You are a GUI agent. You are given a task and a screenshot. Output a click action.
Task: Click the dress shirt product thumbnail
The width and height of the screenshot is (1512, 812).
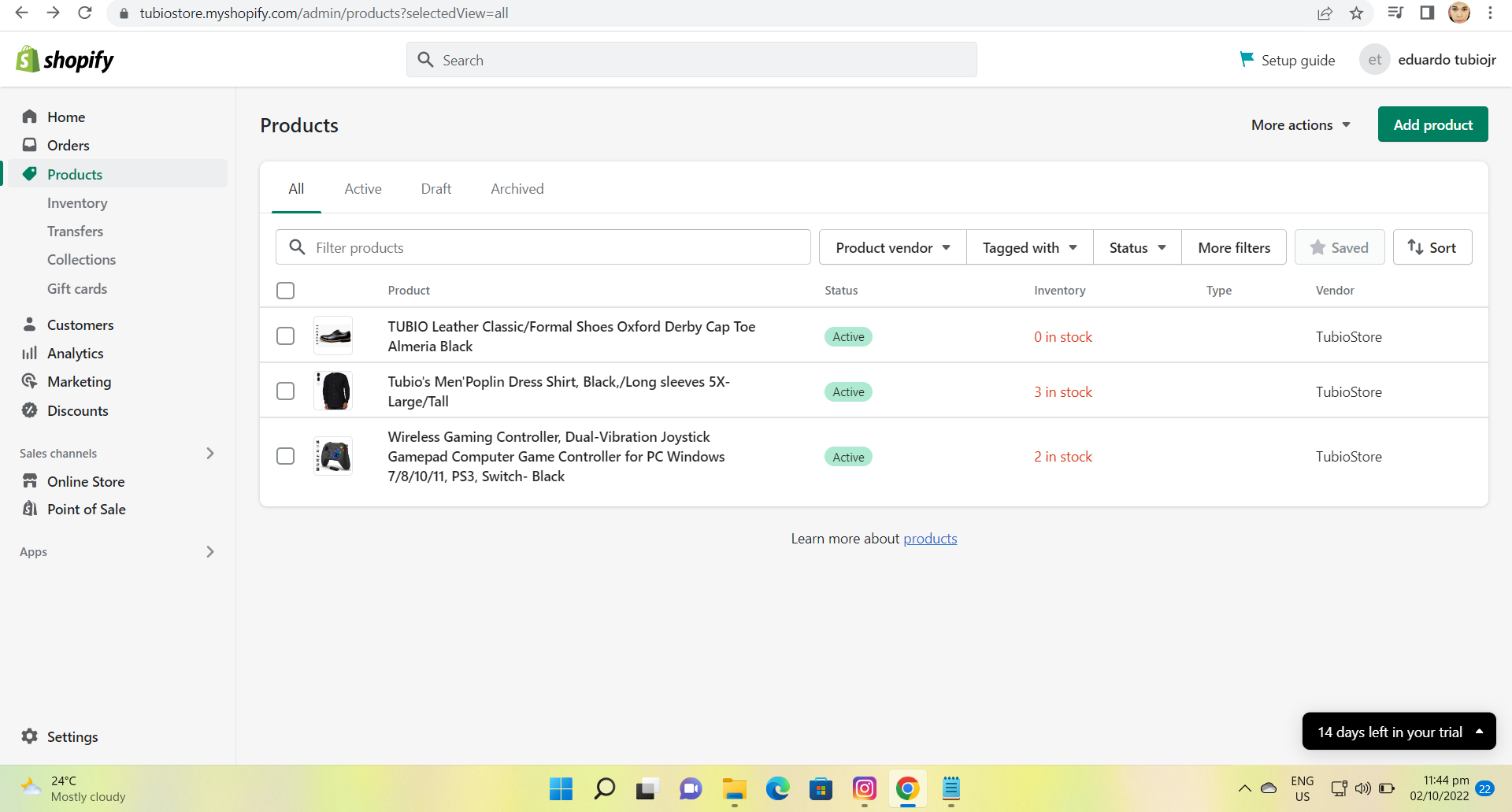(333, 391)
